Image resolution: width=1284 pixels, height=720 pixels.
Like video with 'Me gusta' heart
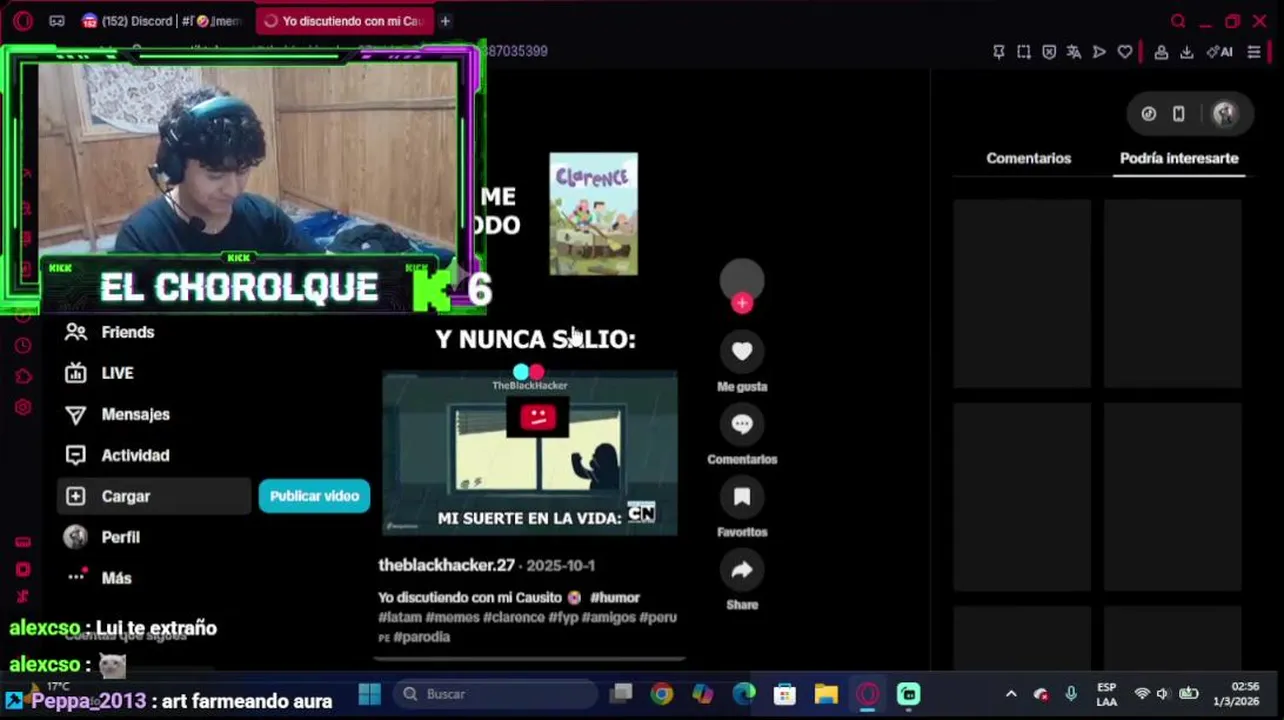pyautogui.click(x=742, y=351)
